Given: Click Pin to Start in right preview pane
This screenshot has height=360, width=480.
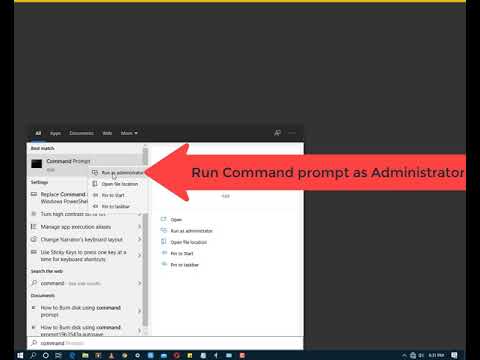Looking at the screenshot, I should point(182,254).
